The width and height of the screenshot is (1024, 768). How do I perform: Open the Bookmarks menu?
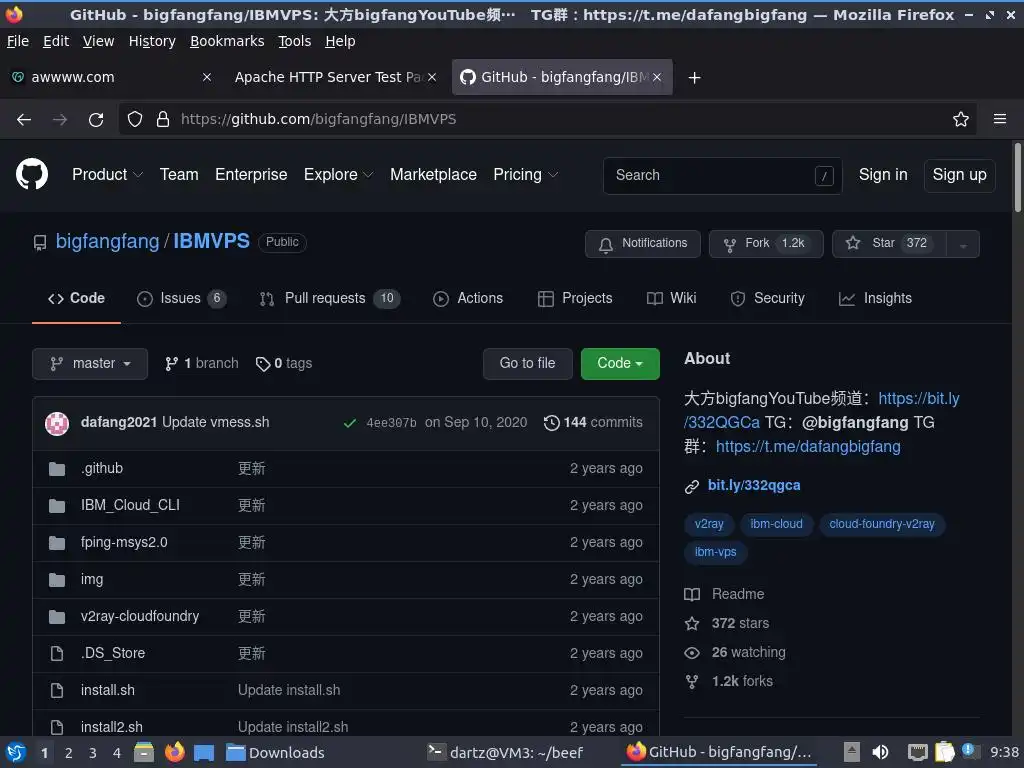(227, 41)
